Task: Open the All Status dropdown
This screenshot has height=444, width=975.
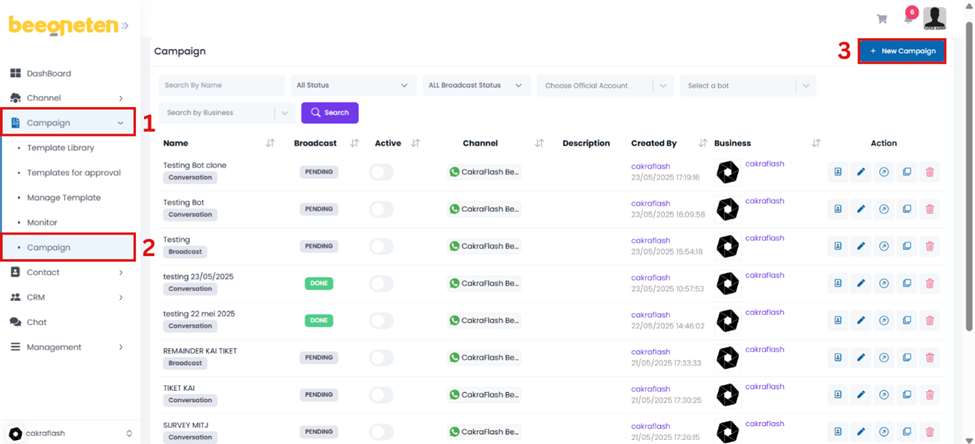Action: (x=352, y=86)
